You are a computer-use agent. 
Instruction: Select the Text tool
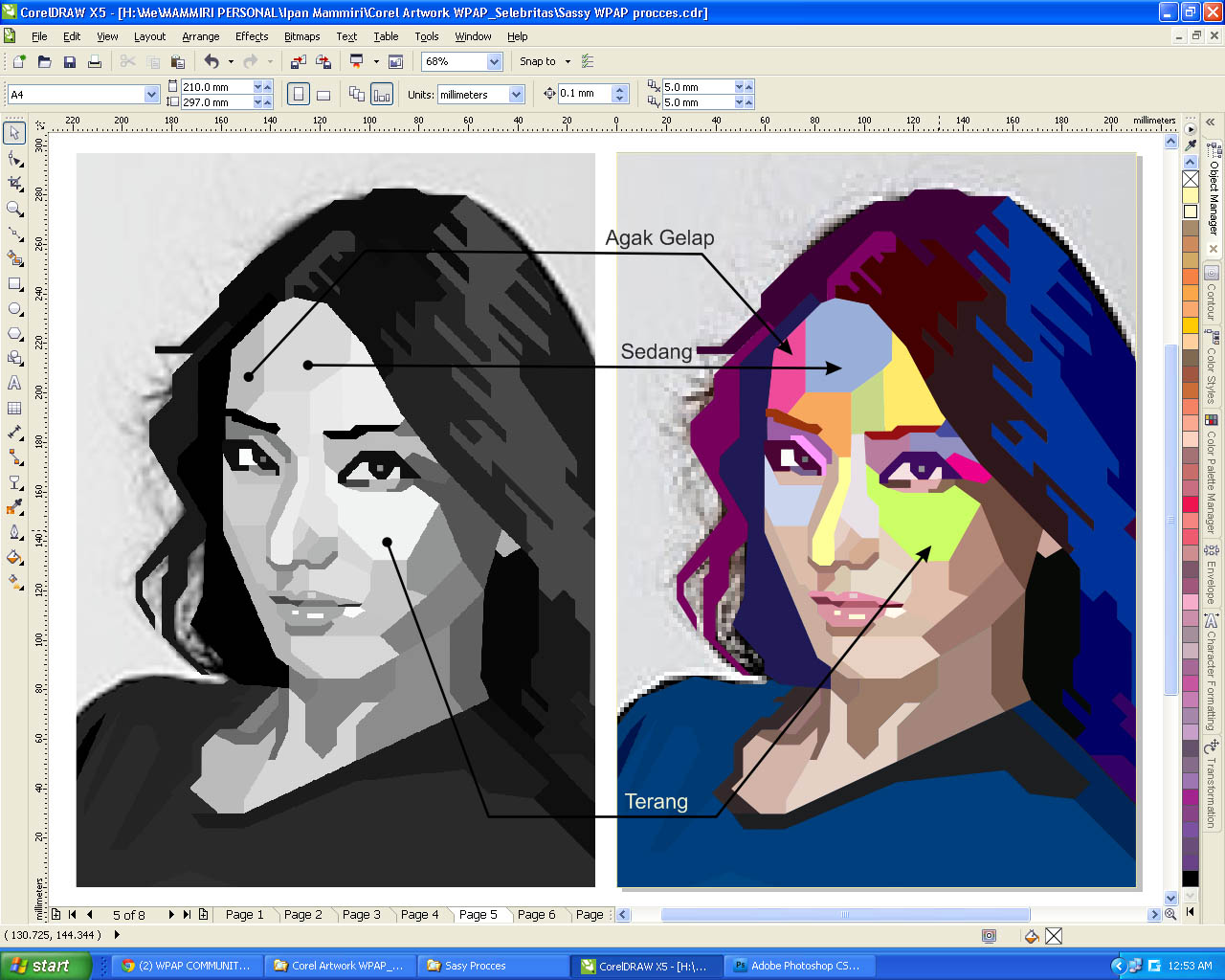point(14,383)
